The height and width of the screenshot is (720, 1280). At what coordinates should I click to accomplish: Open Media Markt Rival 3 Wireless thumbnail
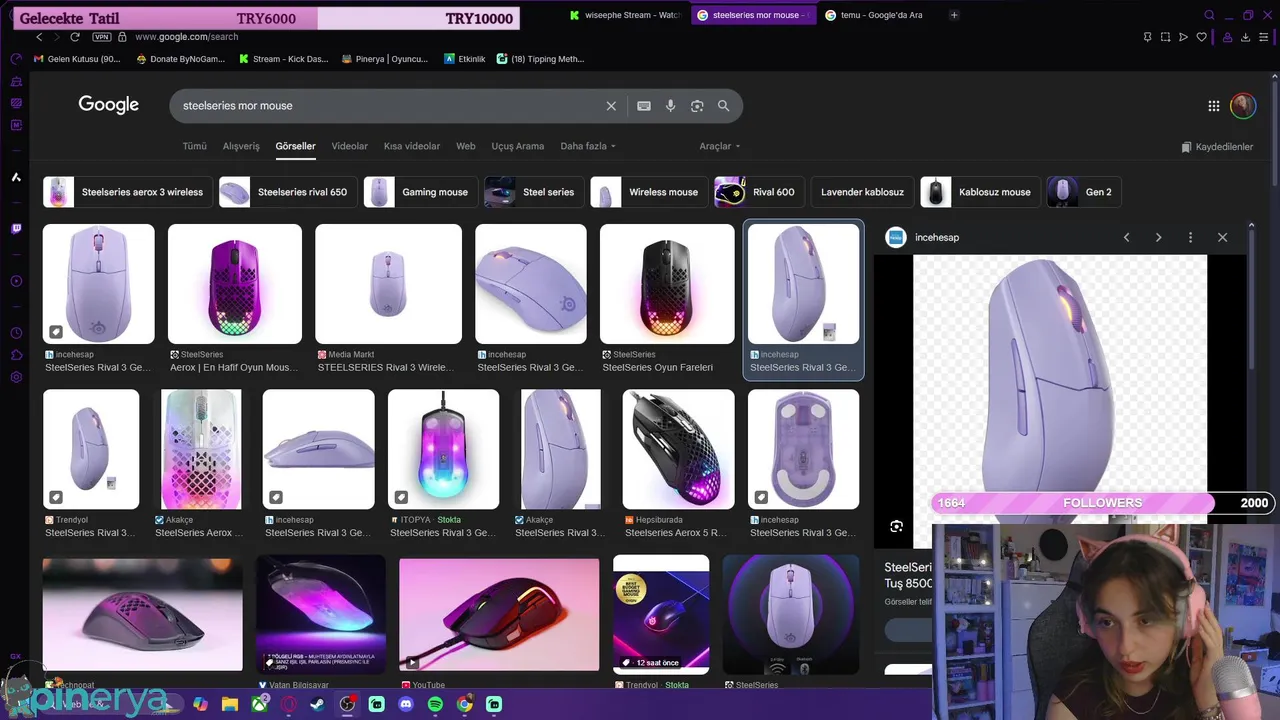pyautogui.click(x=388, y=284)
